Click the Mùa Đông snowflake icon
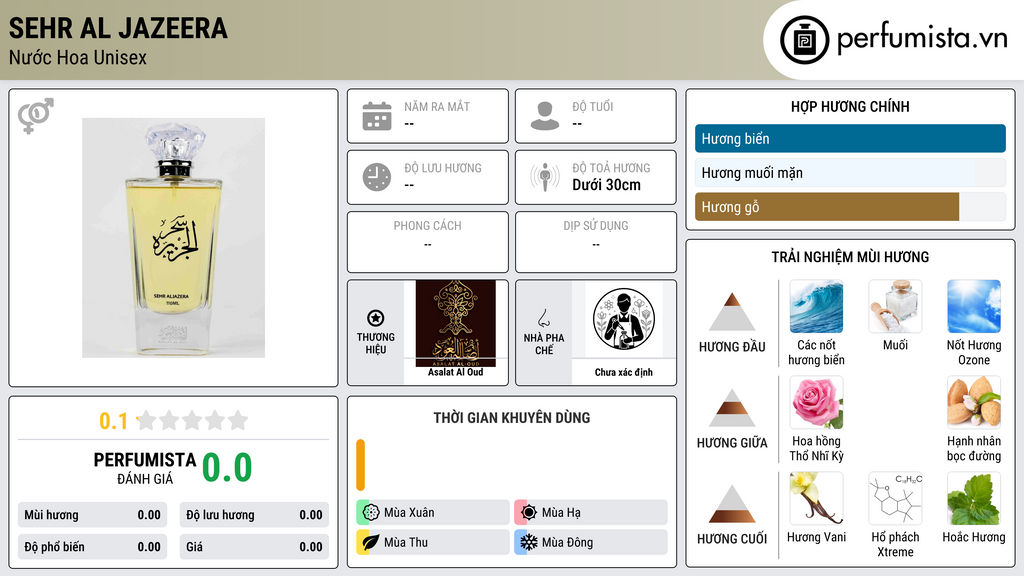The height and width of the screenshot is (576, 1024). [x=529, y=542]
